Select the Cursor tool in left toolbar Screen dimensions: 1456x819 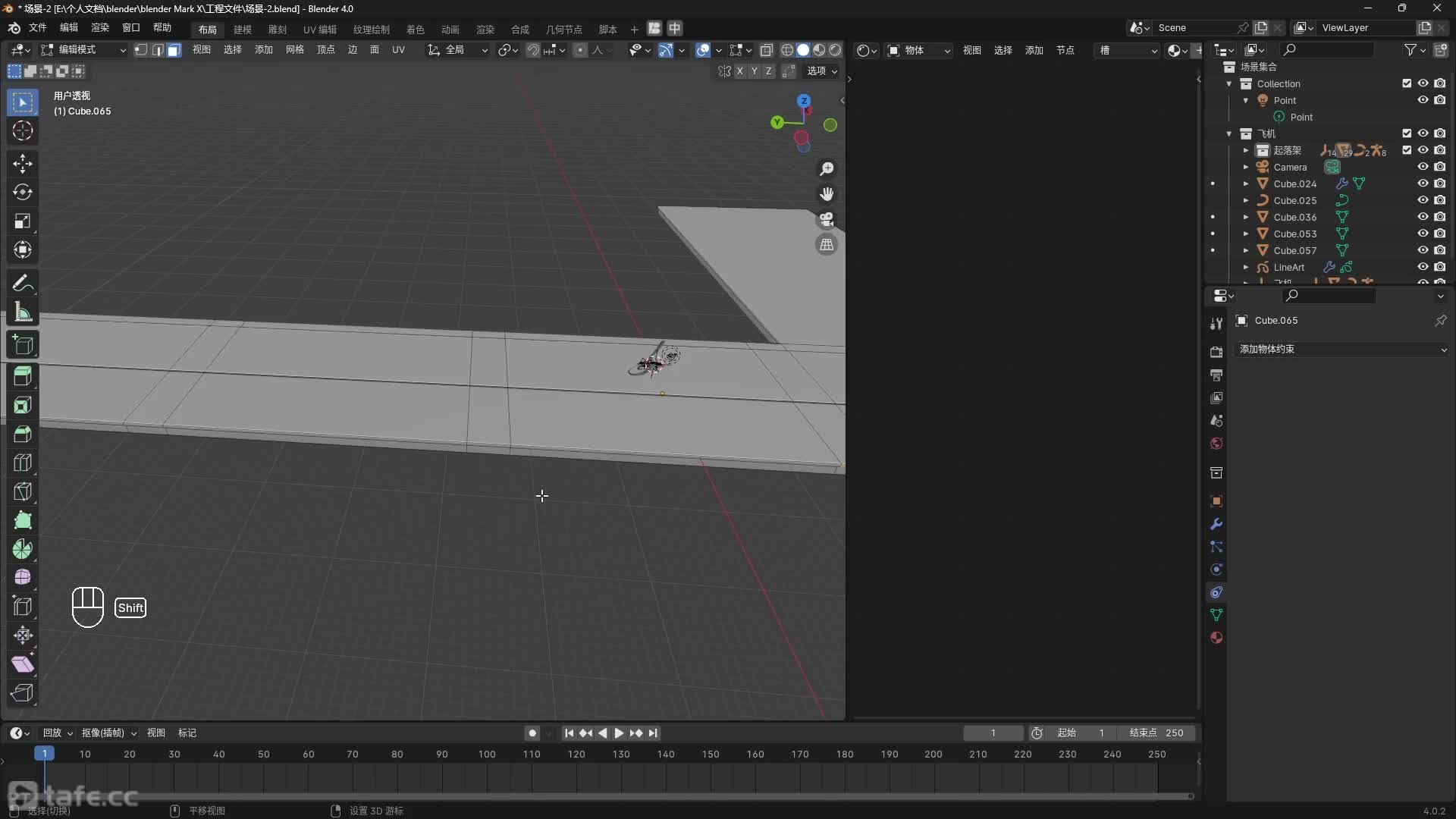[x=23, y=130]
